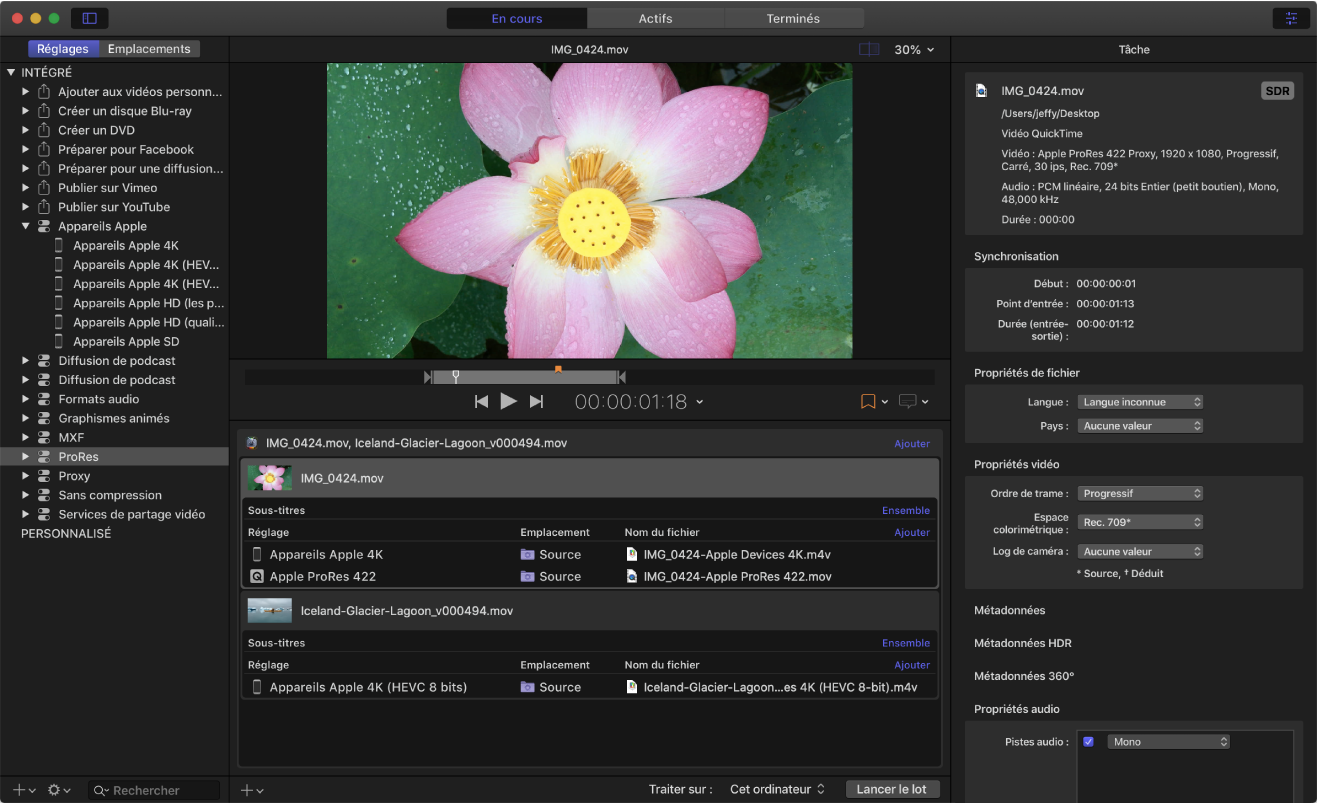Open the captions speech bubble menu
This screenshot has height=803, width=1317.
point(913,401)
